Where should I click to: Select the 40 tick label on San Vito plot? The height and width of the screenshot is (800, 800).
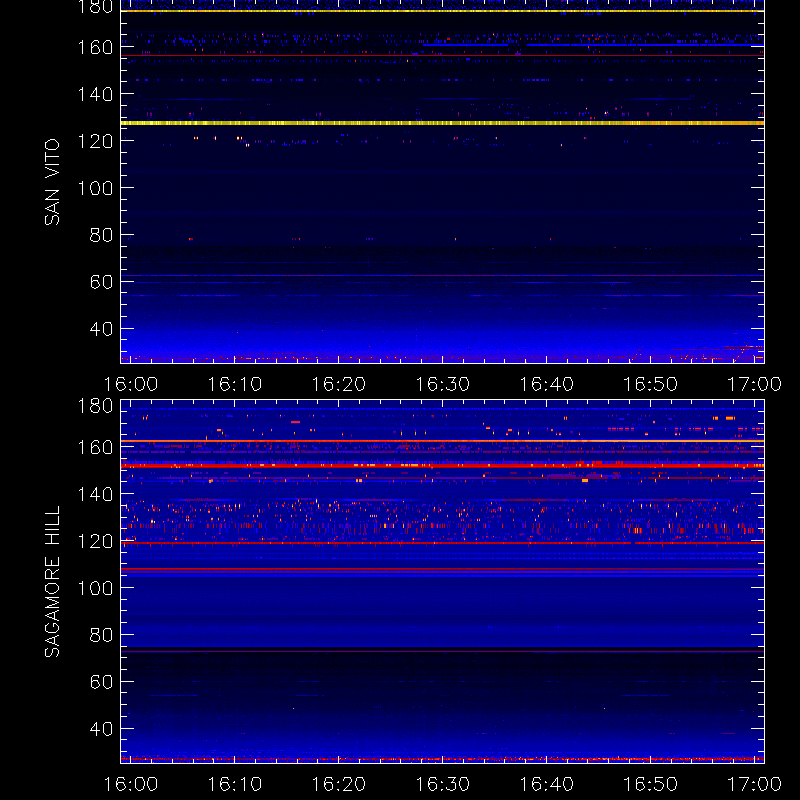101,329
